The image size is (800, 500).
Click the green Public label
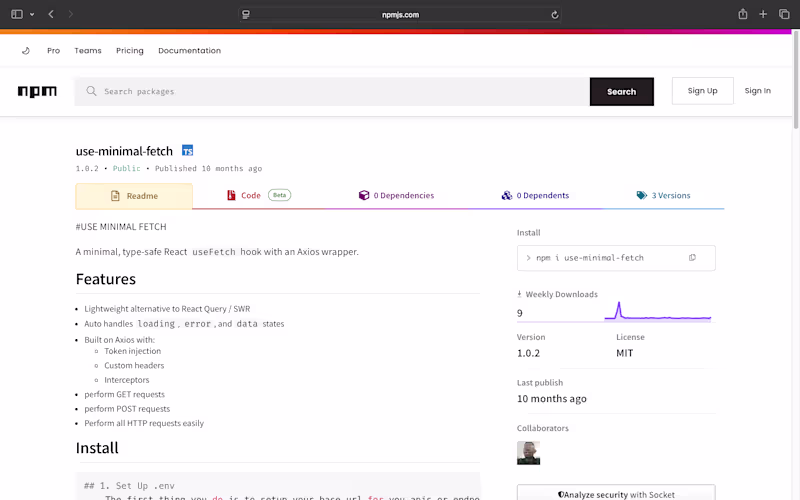pyautogui.click(x=127, y=168)
